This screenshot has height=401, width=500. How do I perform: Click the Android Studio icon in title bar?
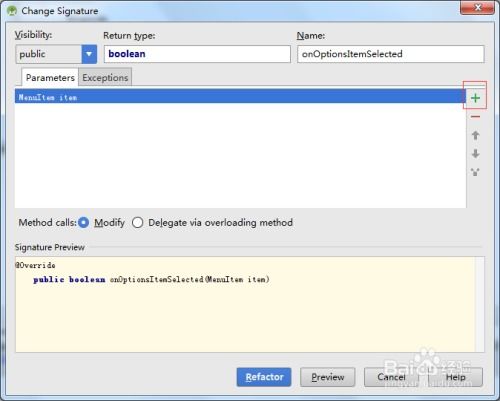tap(12, 10)
